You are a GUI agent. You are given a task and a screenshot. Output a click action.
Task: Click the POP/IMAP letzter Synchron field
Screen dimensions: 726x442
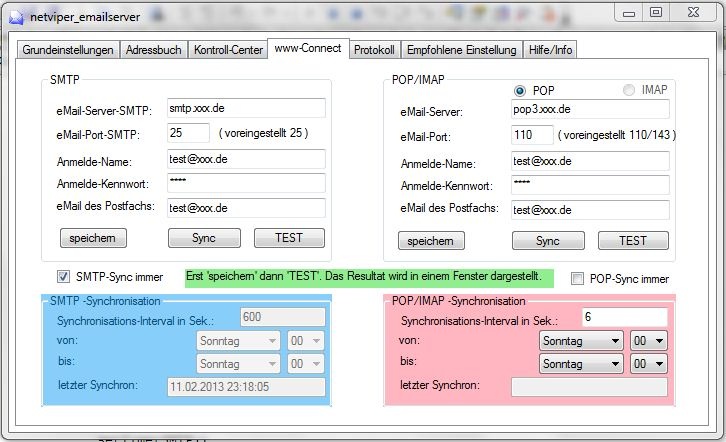[x=589, y=387]
